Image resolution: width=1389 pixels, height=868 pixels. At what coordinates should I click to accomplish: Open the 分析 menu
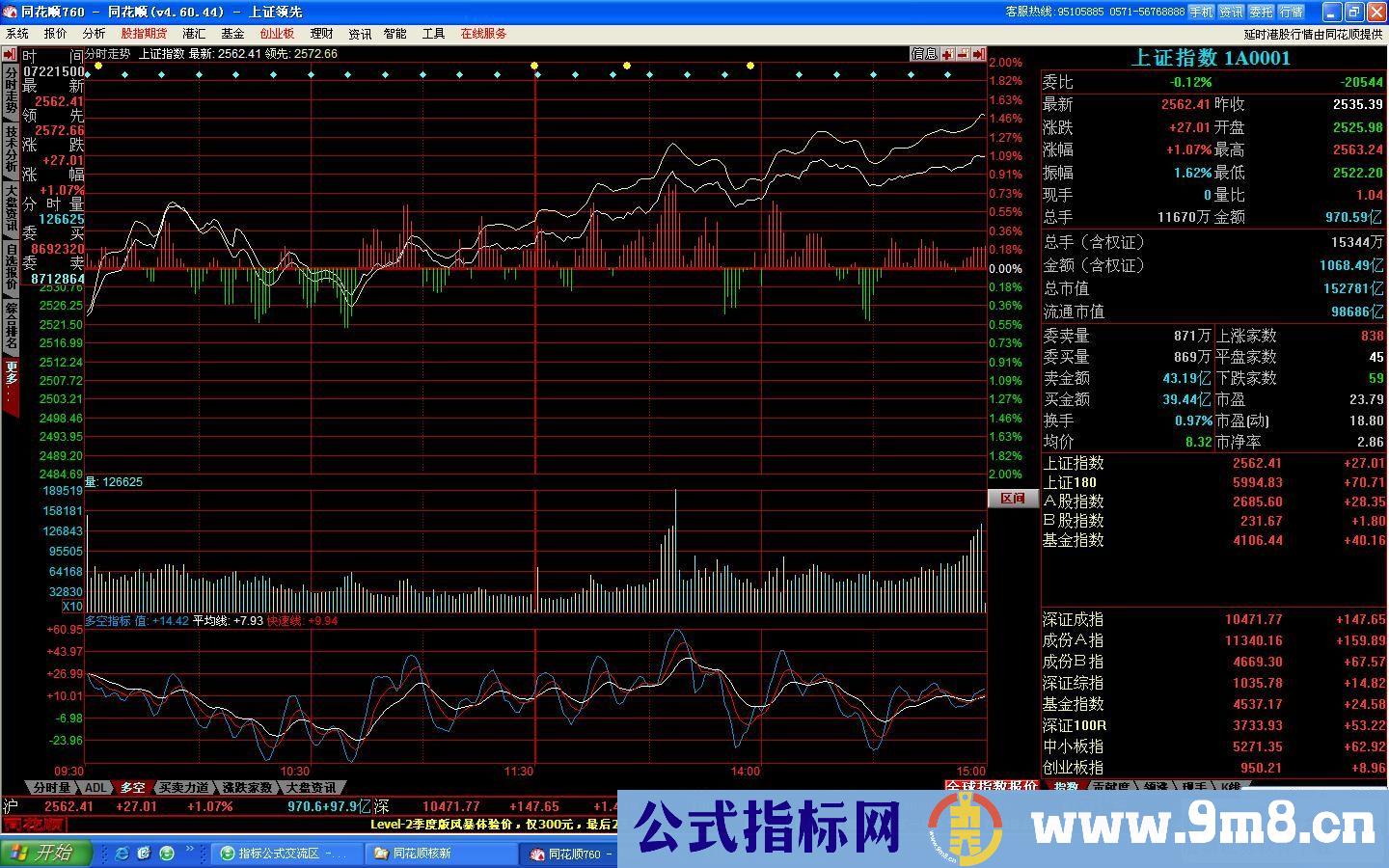click(x=94, y=34)
